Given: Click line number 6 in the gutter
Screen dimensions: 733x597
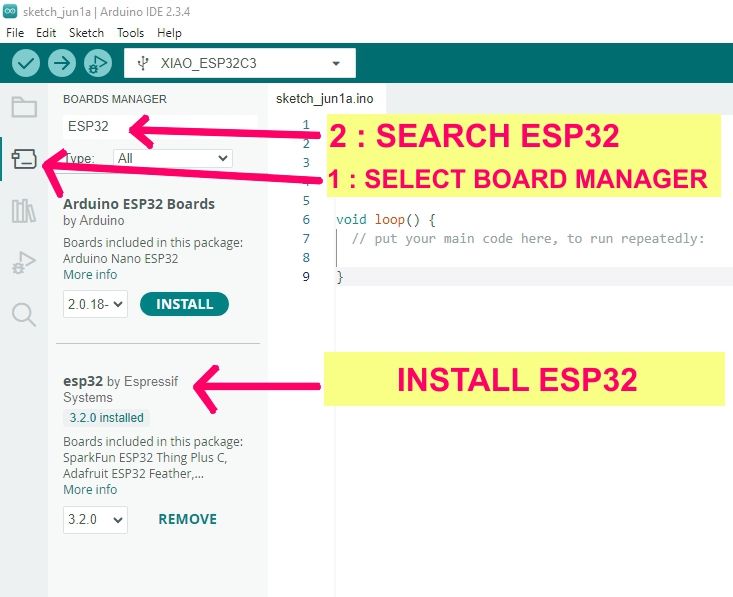Looking at the screenshot, I should [x=306, y=220].
